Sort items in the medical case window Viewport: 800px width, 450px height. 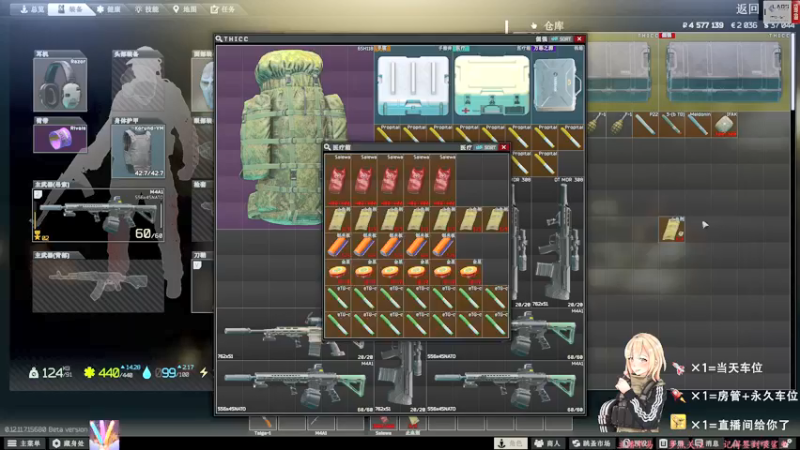click(486, 147)
